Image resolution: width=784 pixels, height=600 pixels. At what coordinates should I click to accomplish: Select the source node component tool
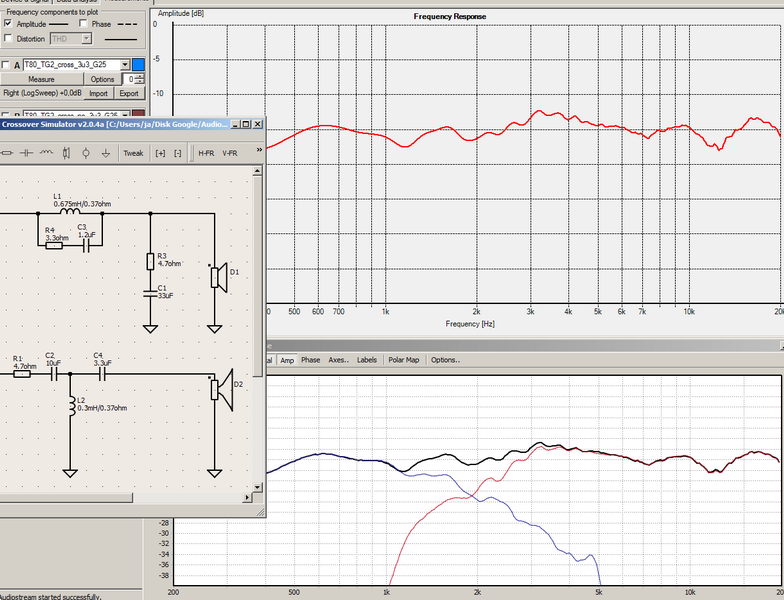click(x=86, y=153)
